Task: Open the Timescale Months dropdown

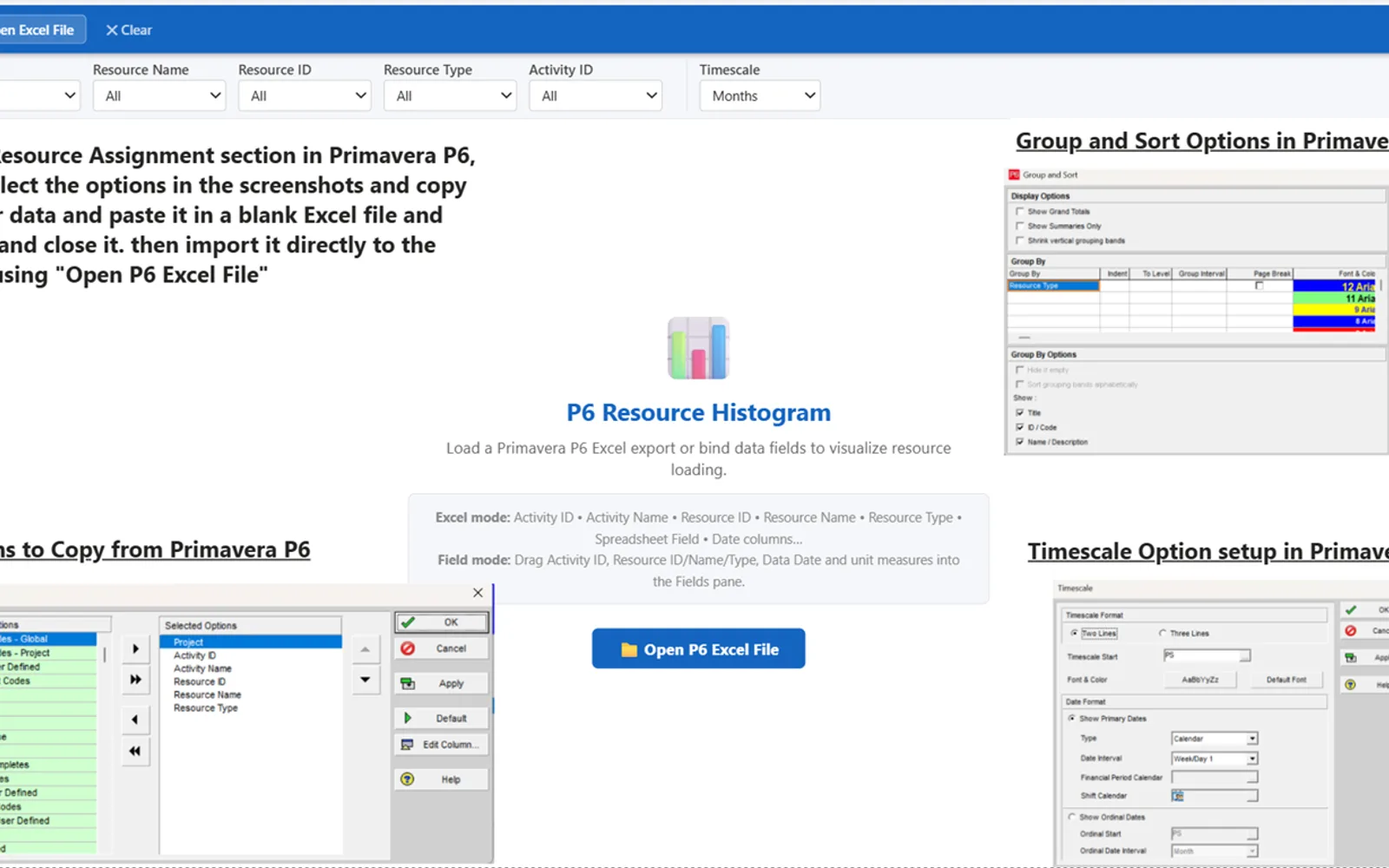Action: (x=760, y=95)
